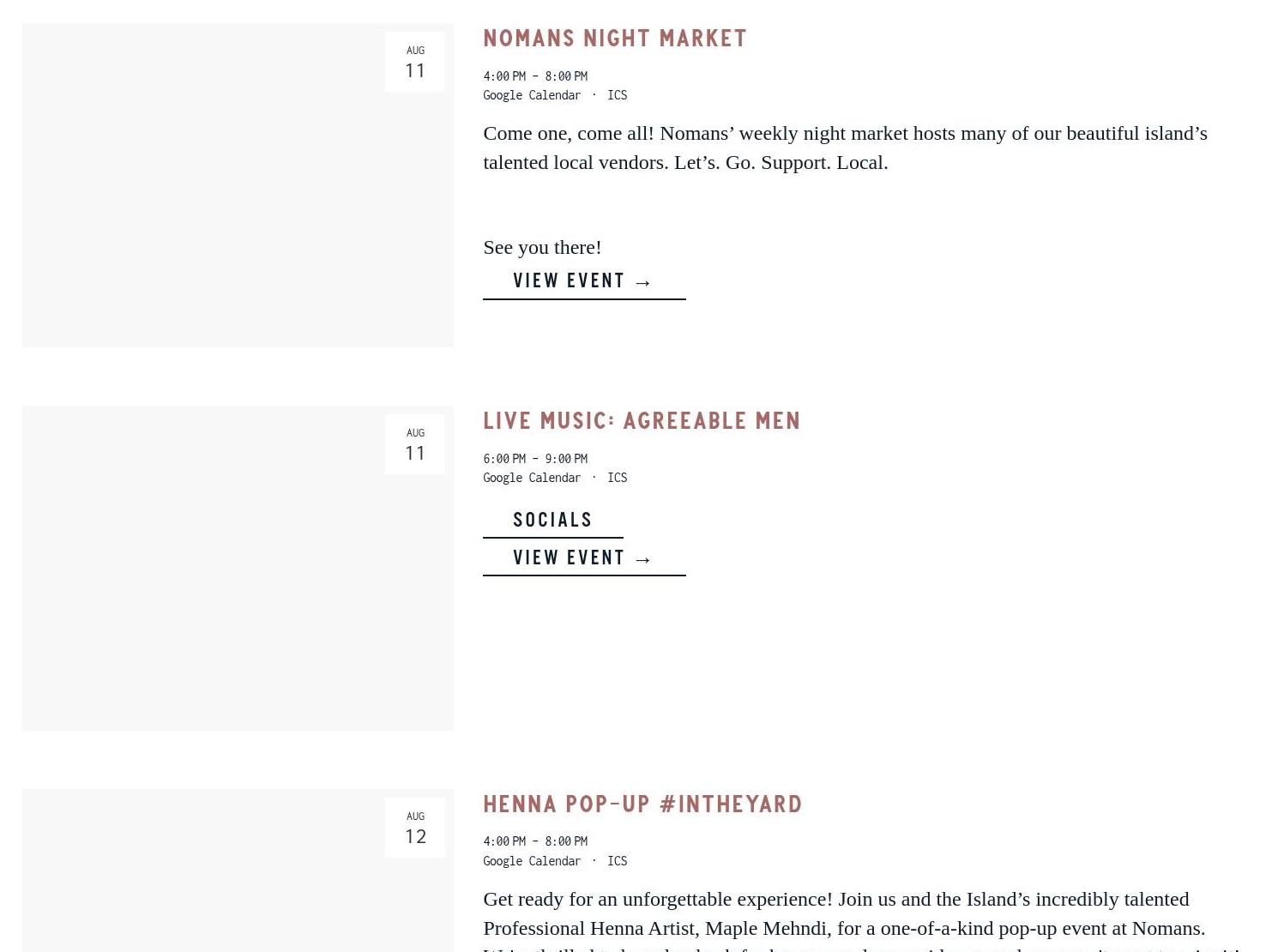Click View Event under Nomans Night Market

pos(583,281)
